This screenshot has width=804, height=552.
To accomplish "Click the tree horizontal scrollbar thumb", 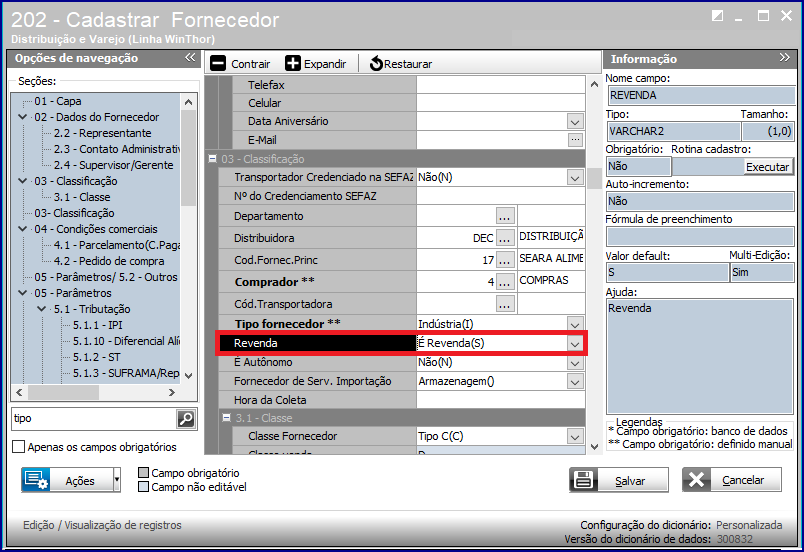I will [63, 393].
